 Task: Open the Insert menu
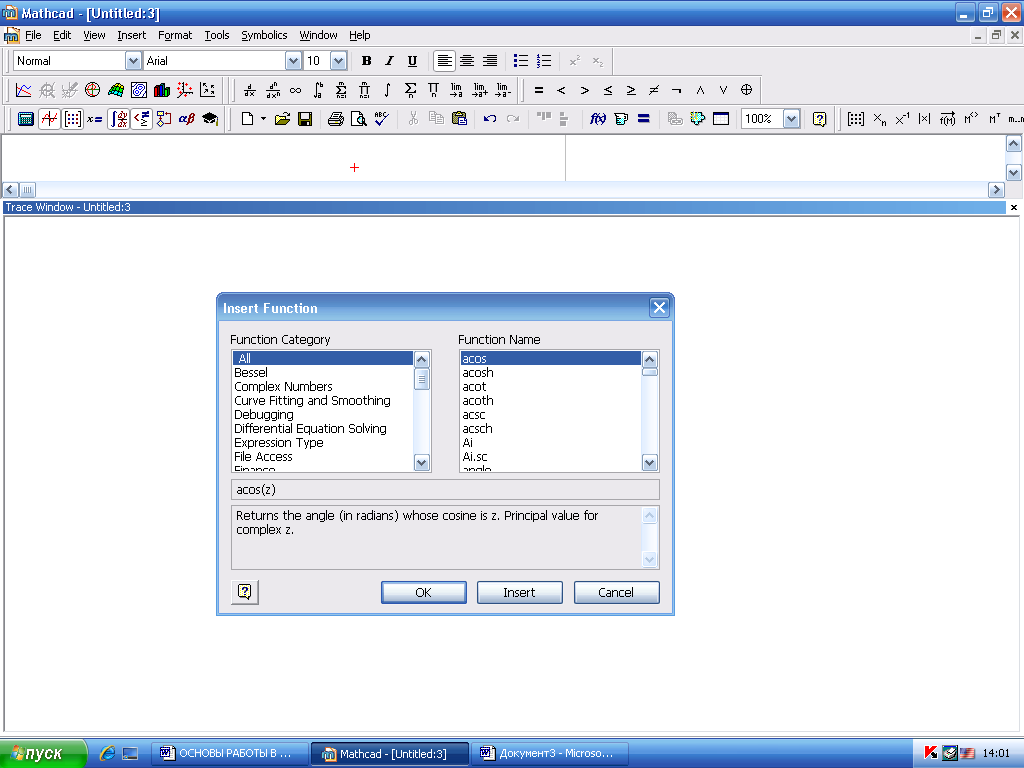[131, 35]
